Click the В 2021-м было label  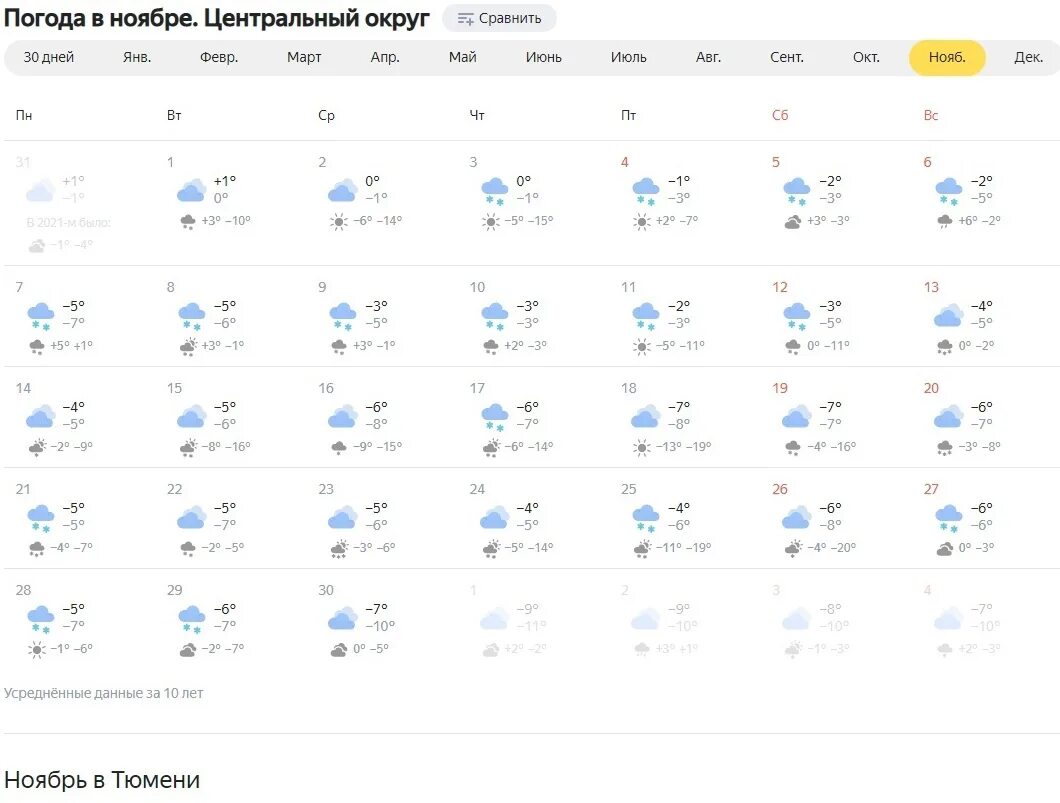coord(68,222)
